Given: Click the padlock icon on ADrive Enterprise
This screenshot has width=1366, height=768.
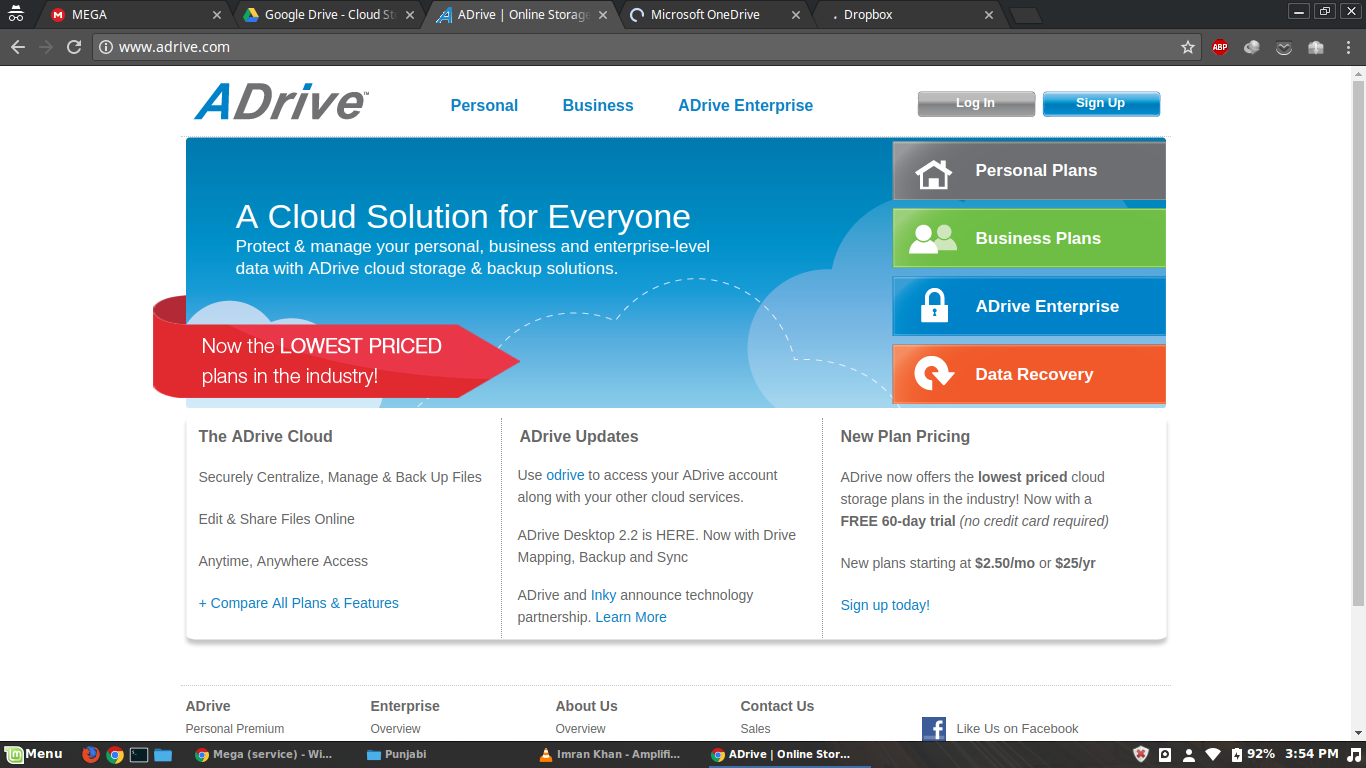Looking at the screenshot, I should [934, 306].
